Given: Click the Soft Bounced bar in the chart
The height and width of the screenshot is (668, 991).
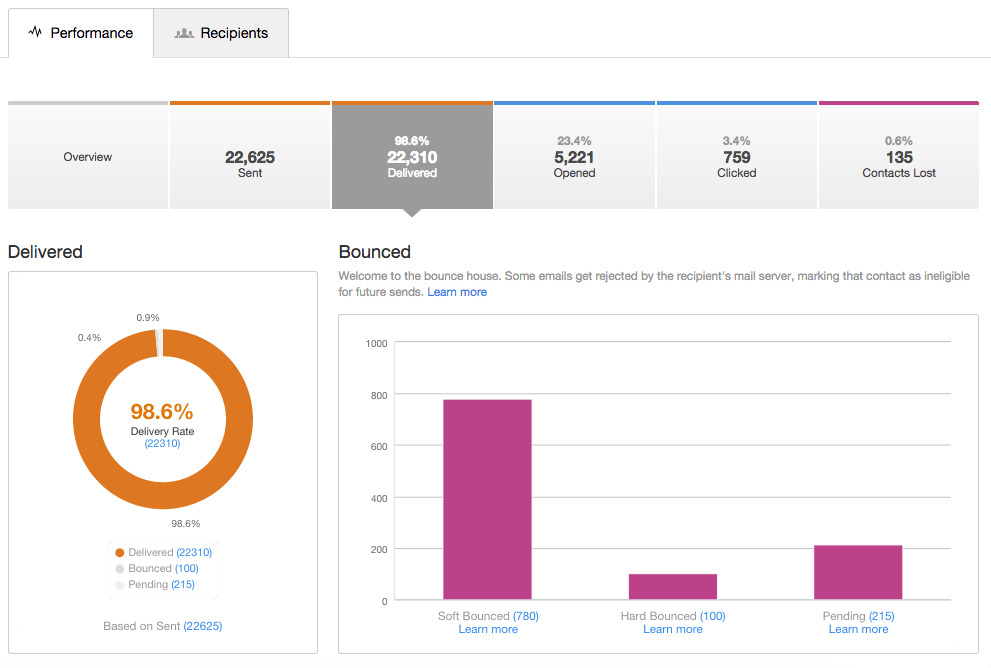Looking at the screenshot, I should (x=487, y=500).
